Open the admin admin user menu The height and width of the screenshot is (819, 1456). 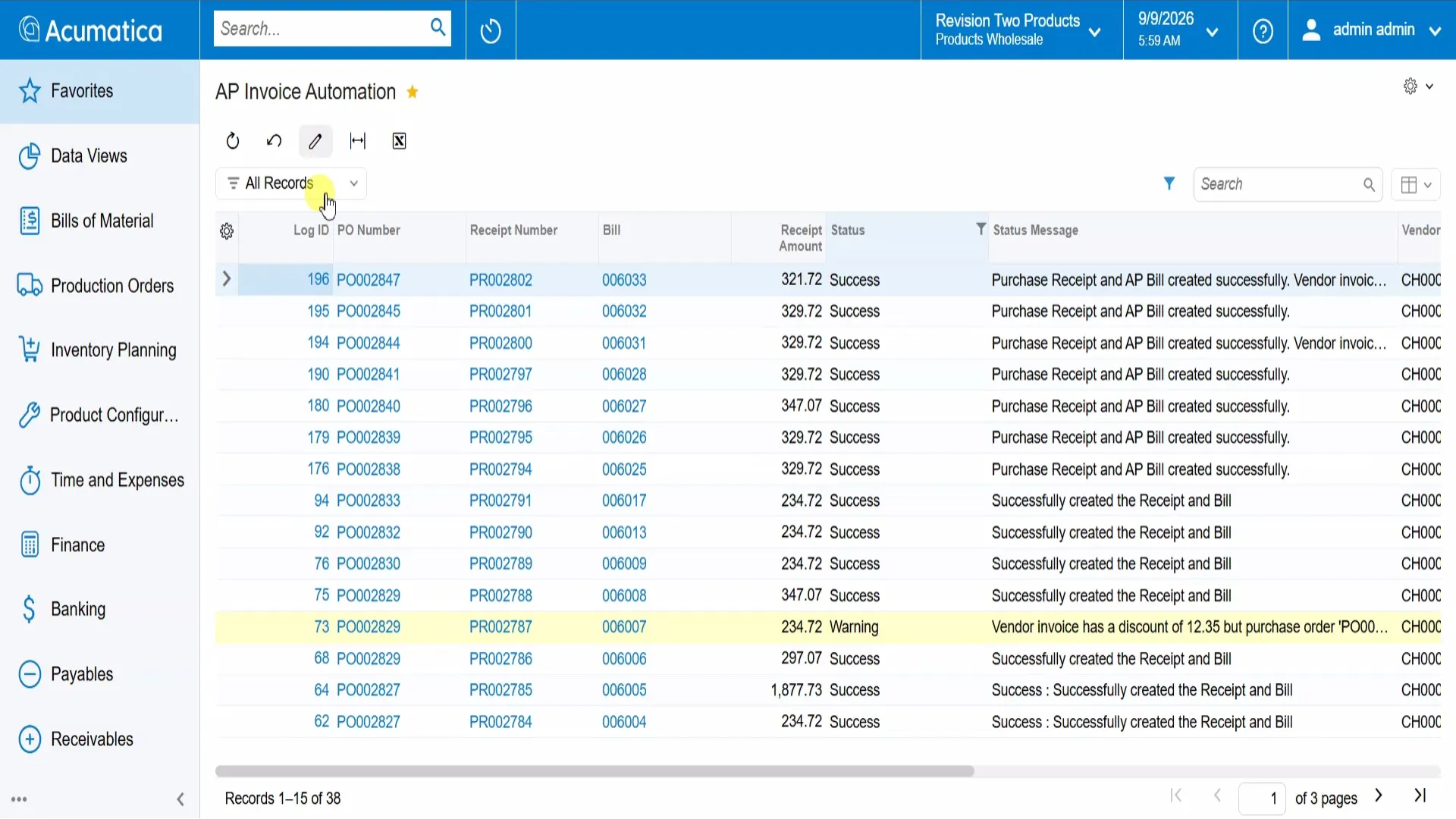(1371, 30)
